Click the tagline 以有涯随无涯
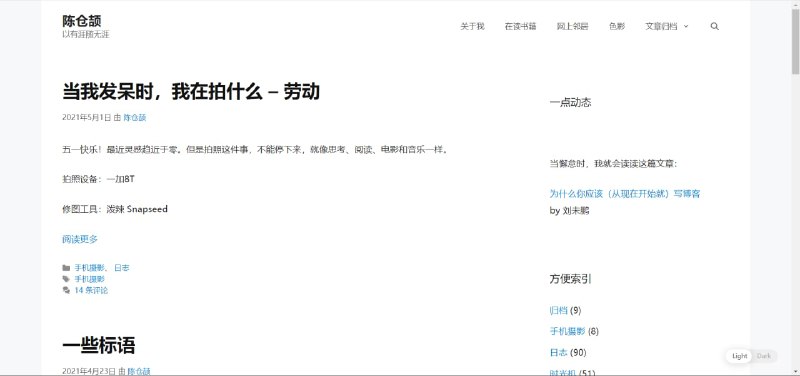The width and height of the screenshot is (800, 376). 86,35
